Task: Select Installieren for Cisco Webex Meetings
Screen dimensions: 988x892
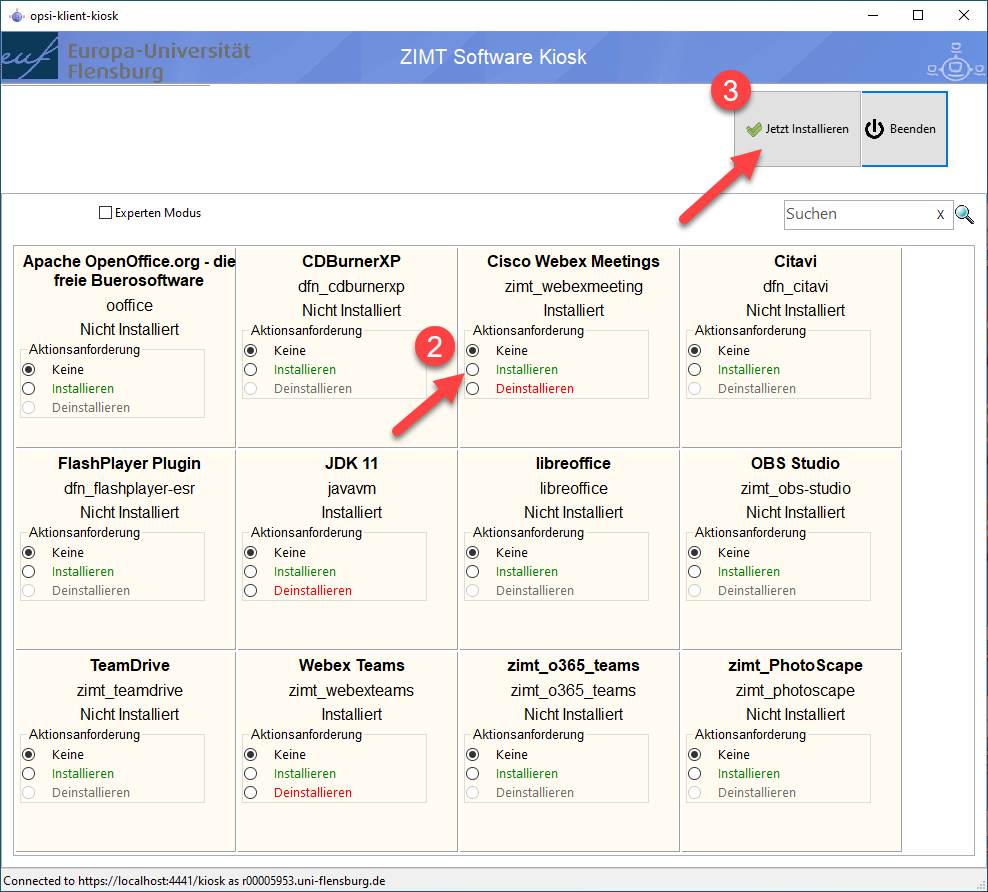Action: click(x=473, y=370)
